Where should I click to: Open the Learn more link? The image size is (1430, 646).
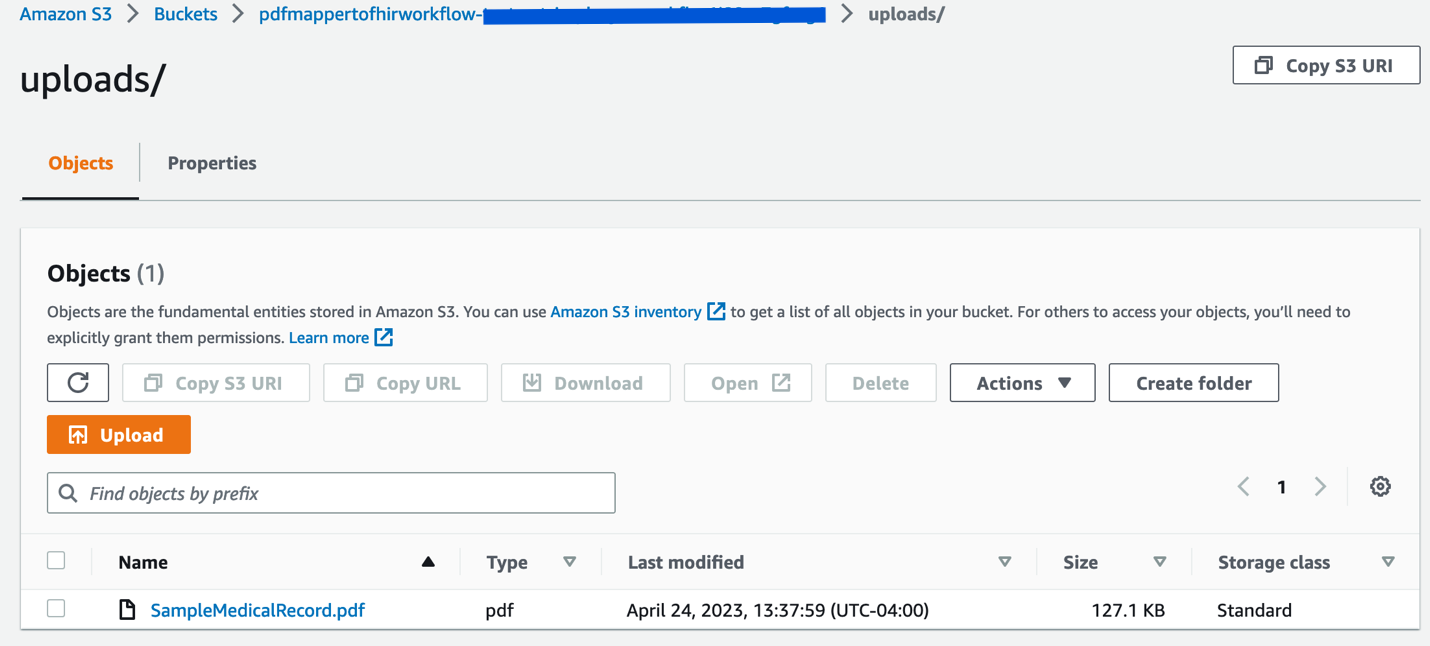coord(329,338)
